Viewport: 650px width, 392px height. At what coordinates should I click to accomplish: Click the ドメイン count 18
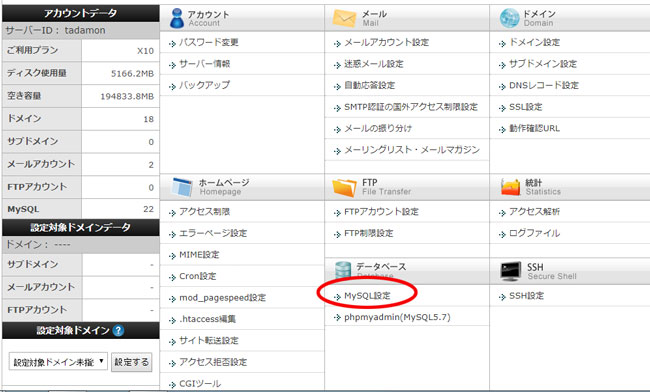149,119
